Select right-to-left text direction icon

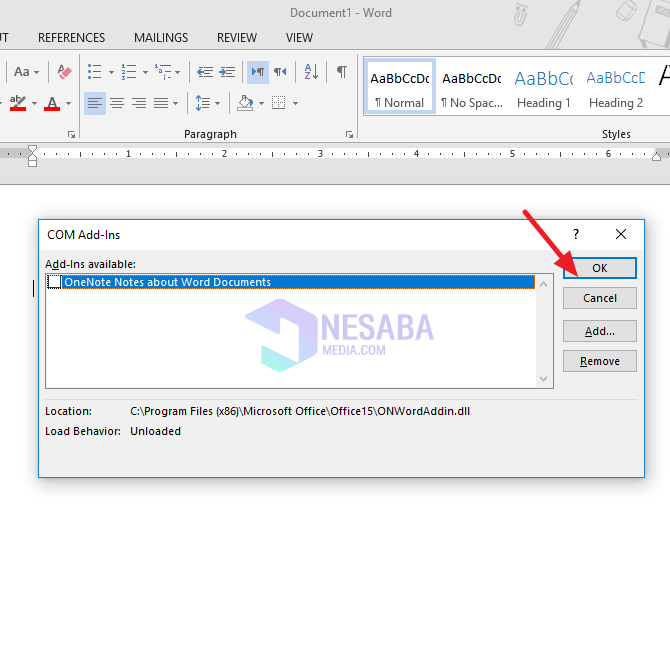[280, 72]
